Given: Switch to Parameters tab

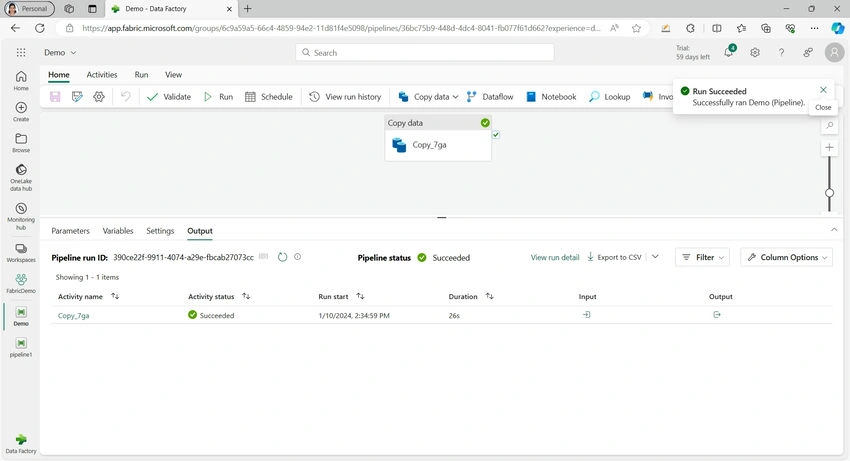Looking at the screenshot, I should [x=70, y=230].
